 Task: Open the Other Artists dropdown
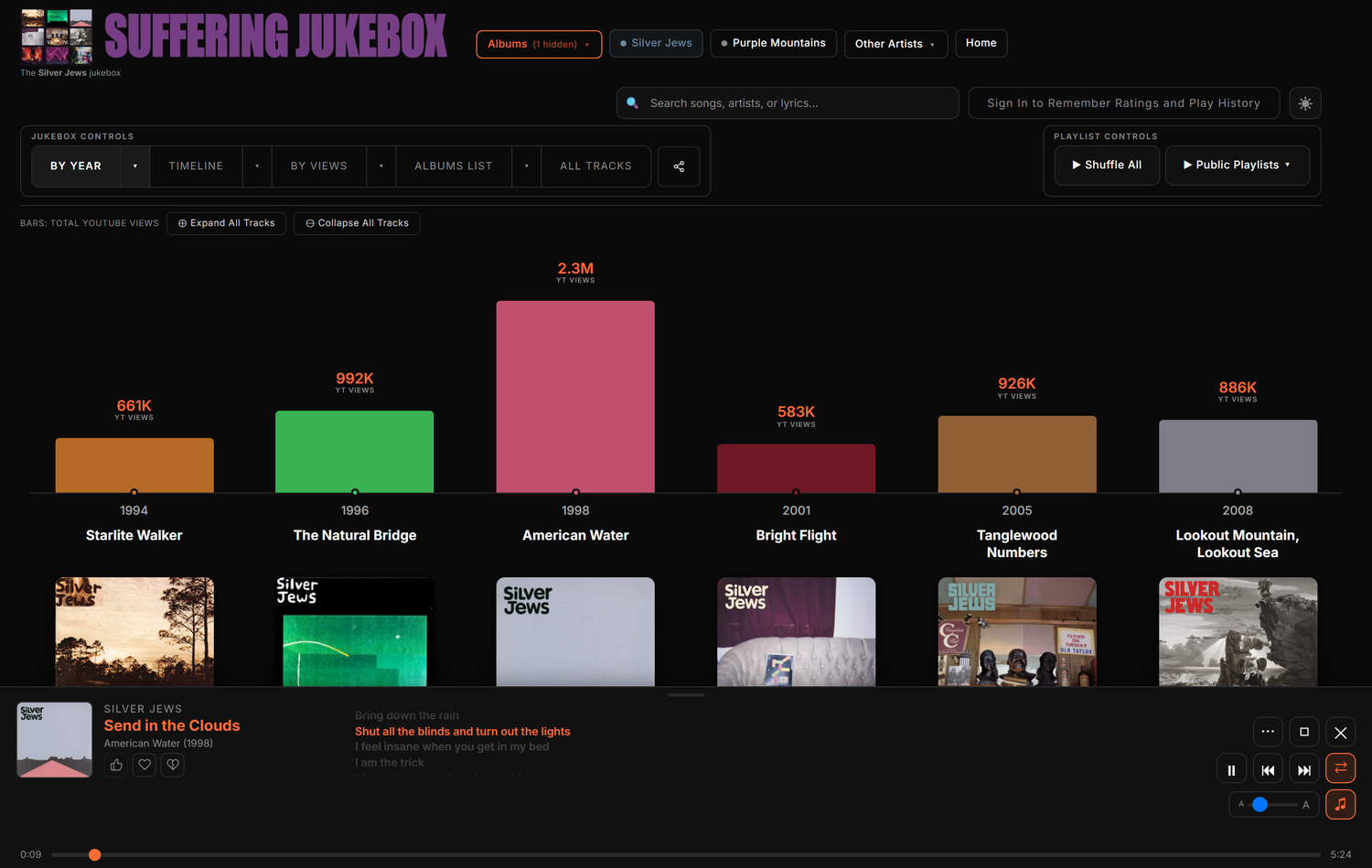pyautogui.click(x=895, y=44)
